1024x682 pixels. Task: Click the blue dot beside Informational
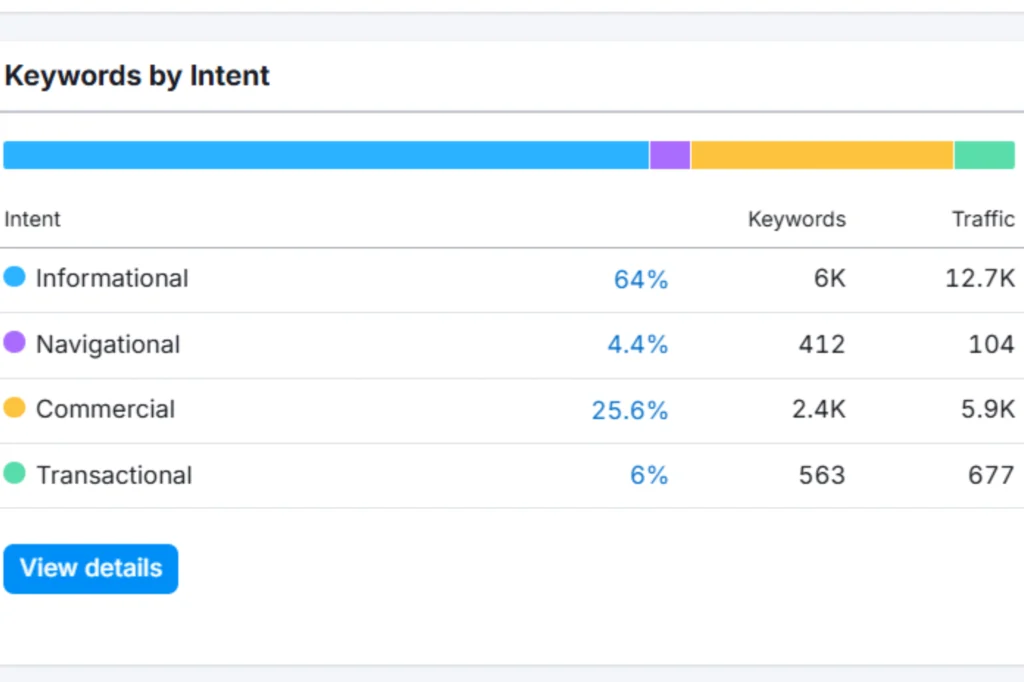click(x=14, y=277)
